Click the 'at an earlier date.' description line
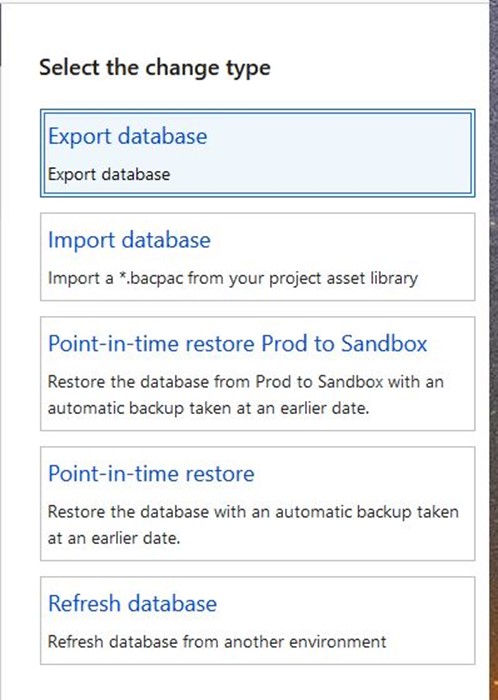The image size is (498, 700). 114,538
